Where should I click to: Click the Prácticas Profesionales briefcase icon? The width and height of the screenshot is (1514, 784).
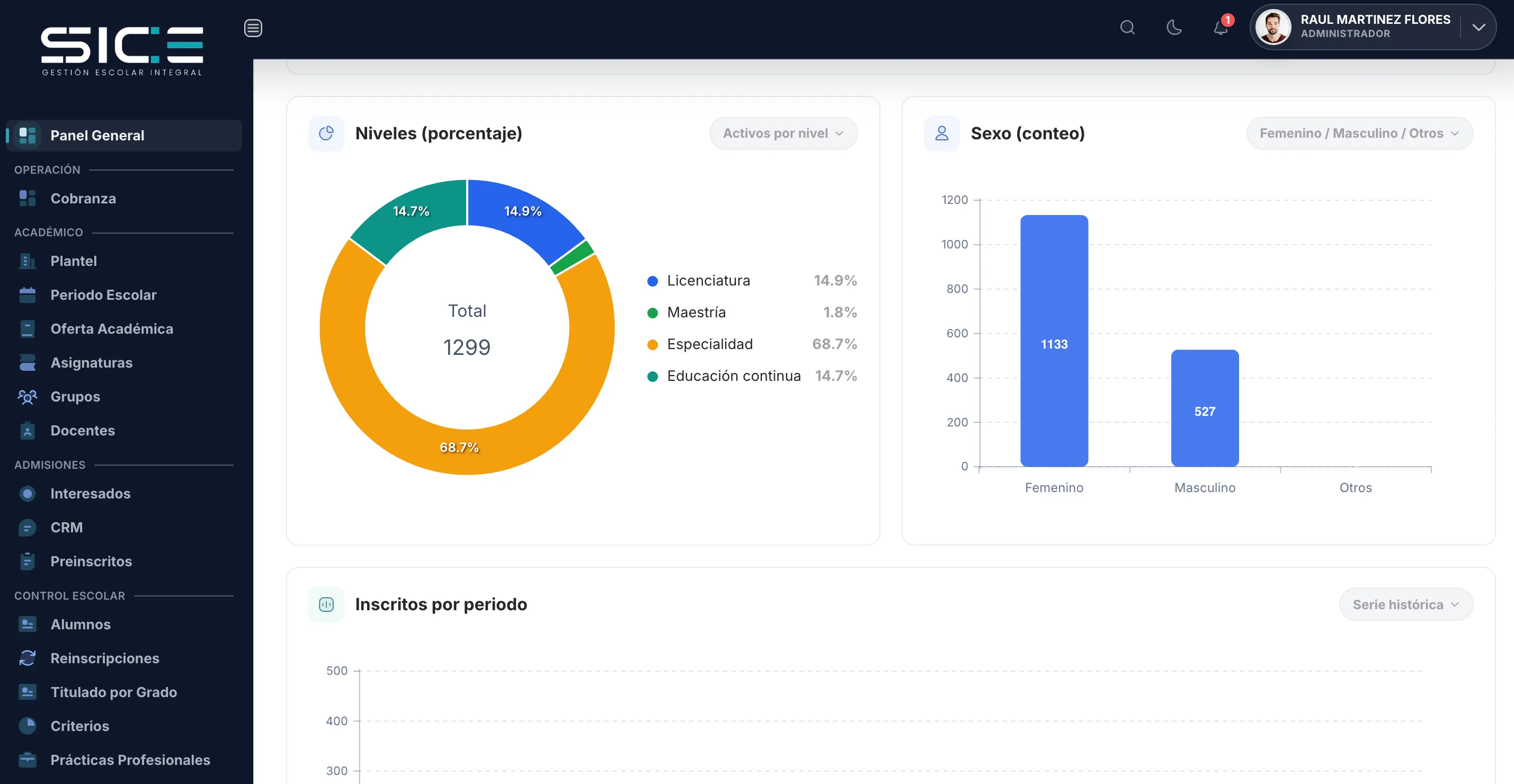pyautogui.click(x=27, y=760)
